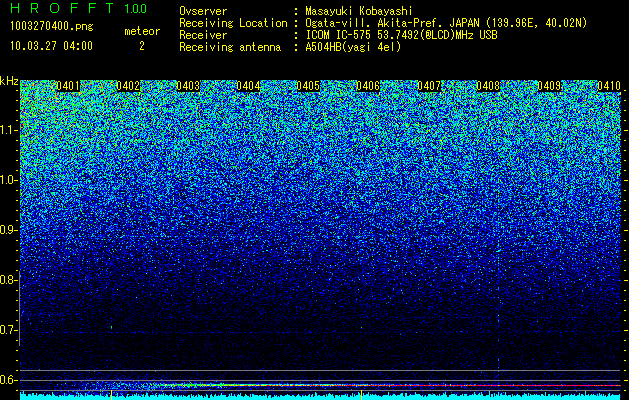Click the 1.0 frequency axis label
Image resolution: width=629 pixels, height=400 pixels.
[x=8, y=180]
